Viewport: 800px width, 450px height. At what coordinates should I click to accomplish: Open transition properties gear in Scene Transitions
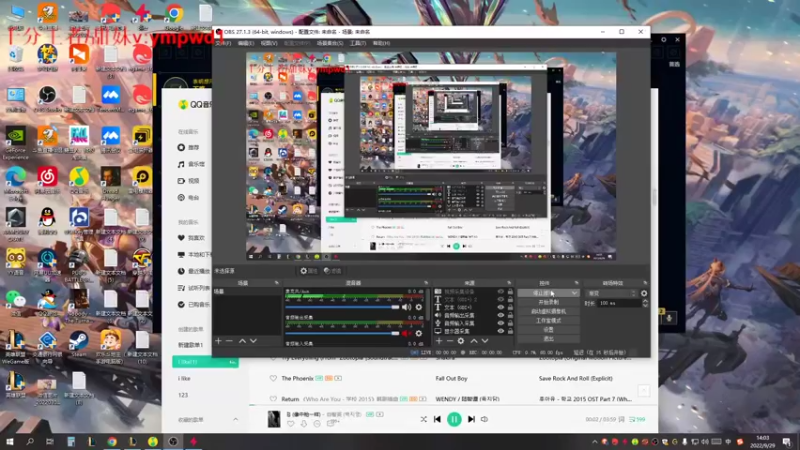(644, 293)
